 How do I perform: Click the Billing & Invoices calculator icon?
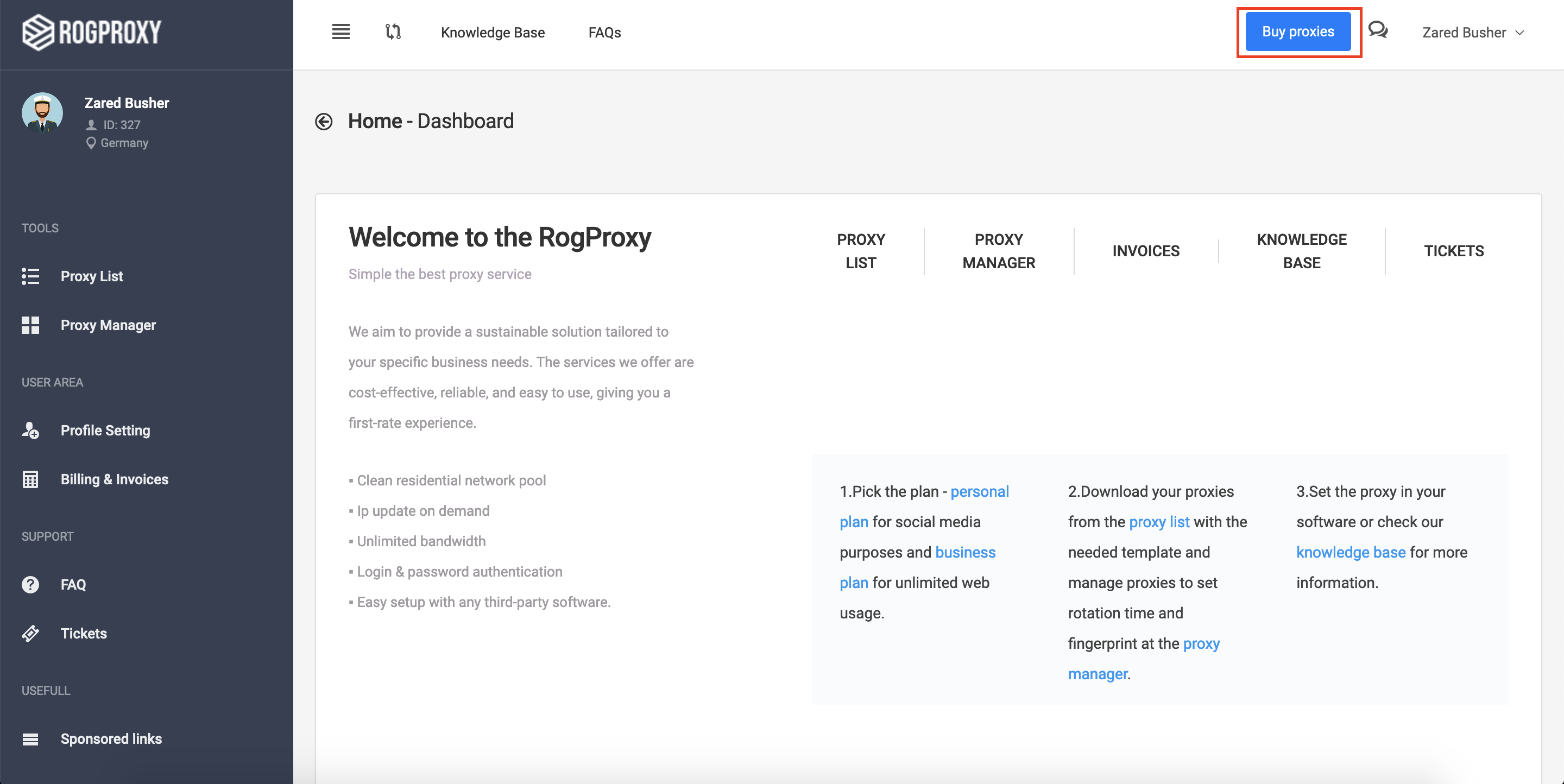pos(30,479)
